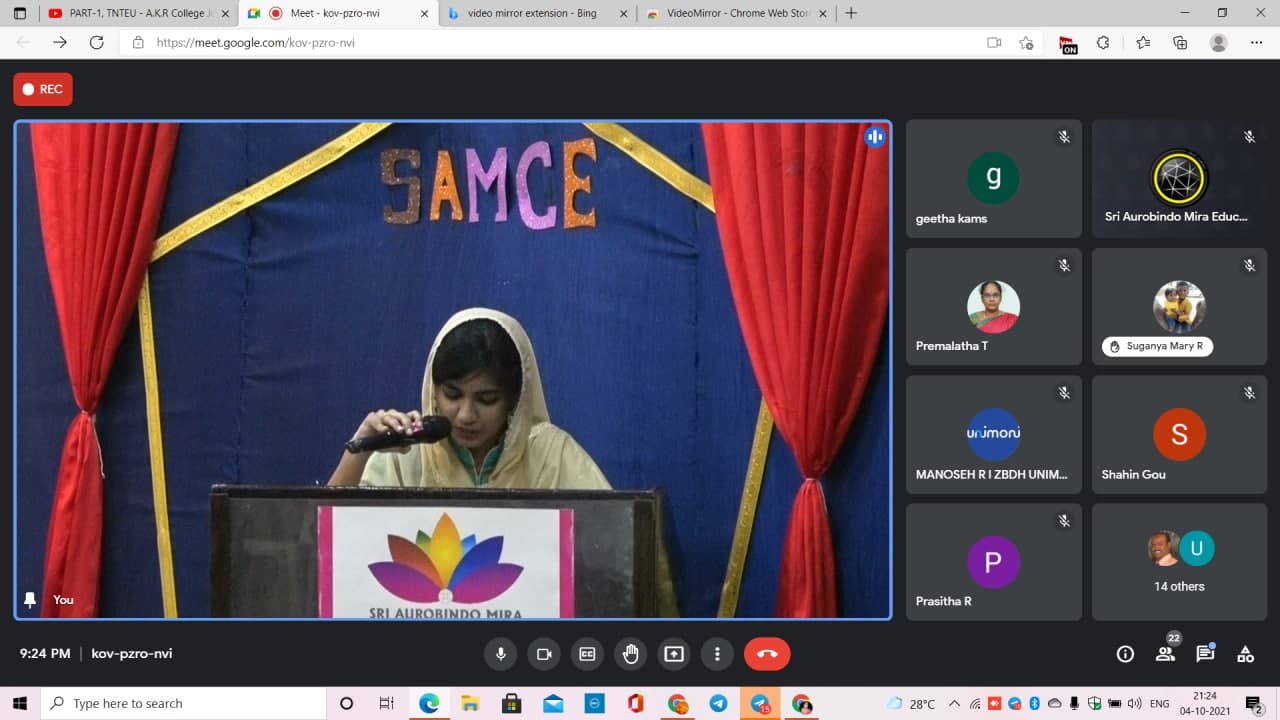
Task: Toggle closed captions in the meeting
Action: coord(587,654)
